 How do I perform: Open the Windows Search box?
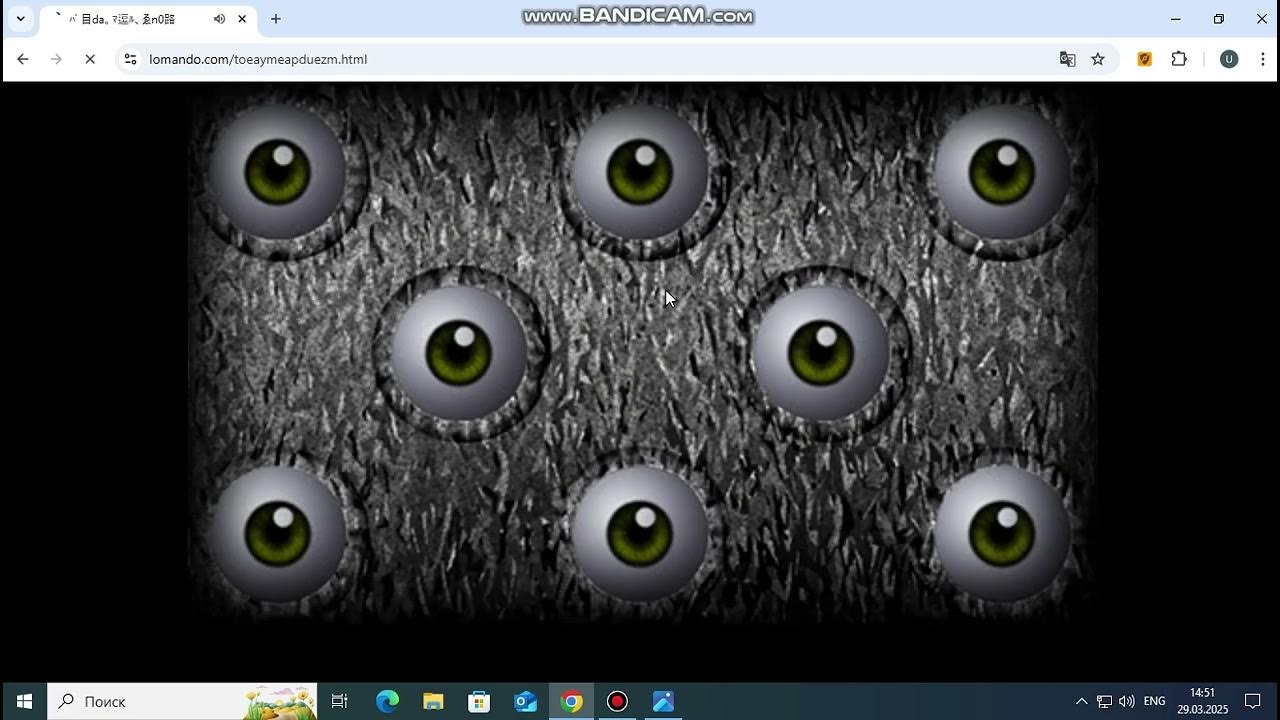[x=182, y=701]
